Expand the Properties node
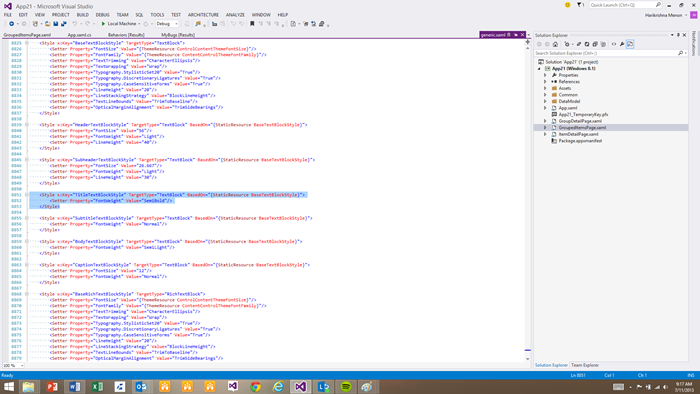 [x=545, y=75]
